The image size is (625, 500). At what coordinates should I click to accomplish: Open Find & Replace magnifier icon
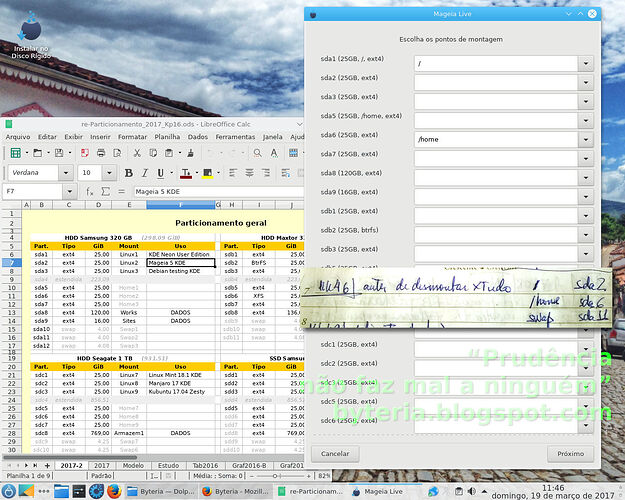point(257,153)
